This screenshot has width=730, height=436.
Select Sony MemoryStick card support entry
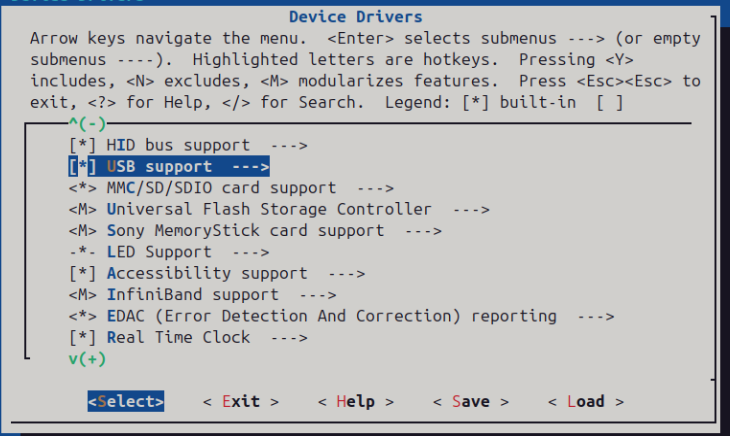pos(245,231)
